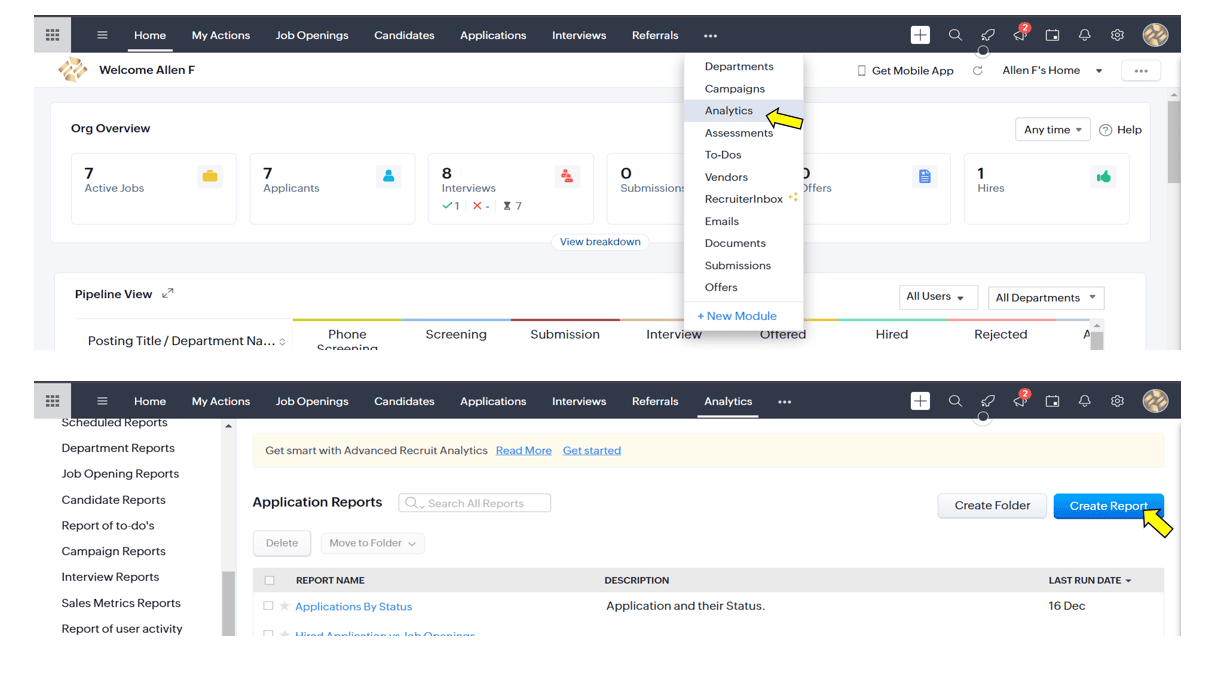Choose Campaigns from the modules dropdown menu
The image size is (1210, 677).
click(x=735, y=89)
